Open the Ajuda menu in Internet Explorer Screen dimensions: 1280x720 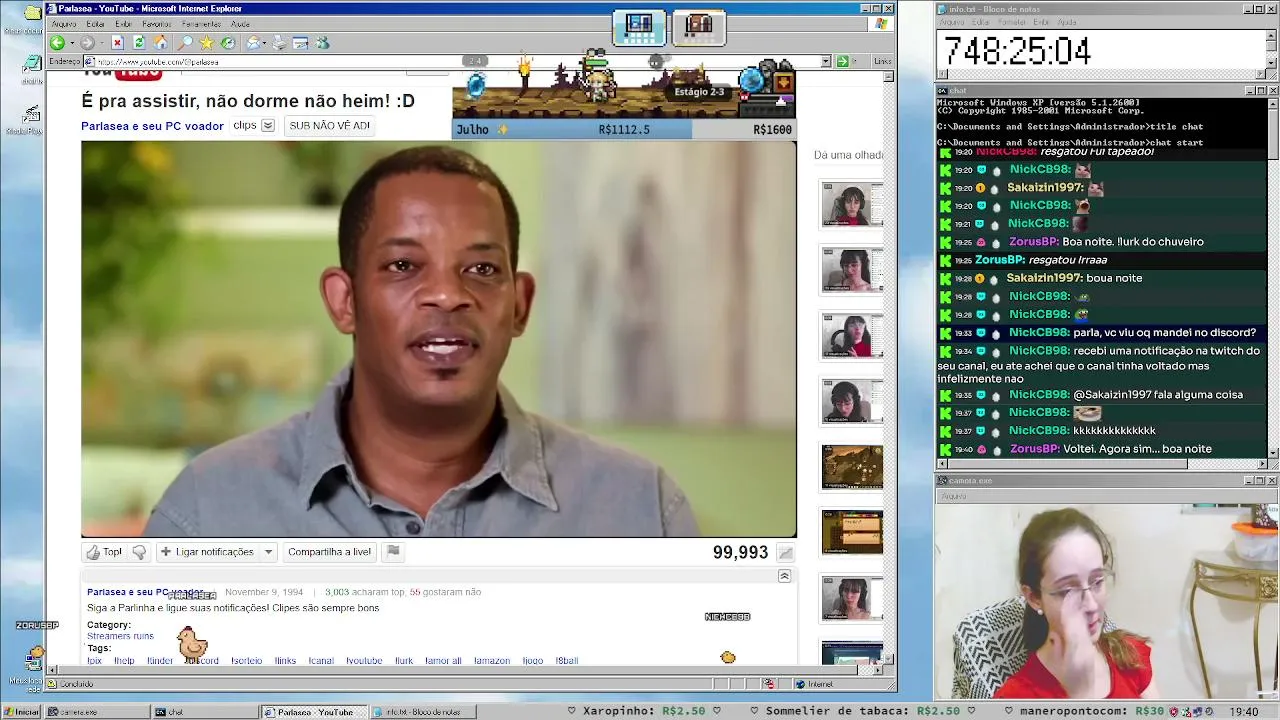(240, 24)
